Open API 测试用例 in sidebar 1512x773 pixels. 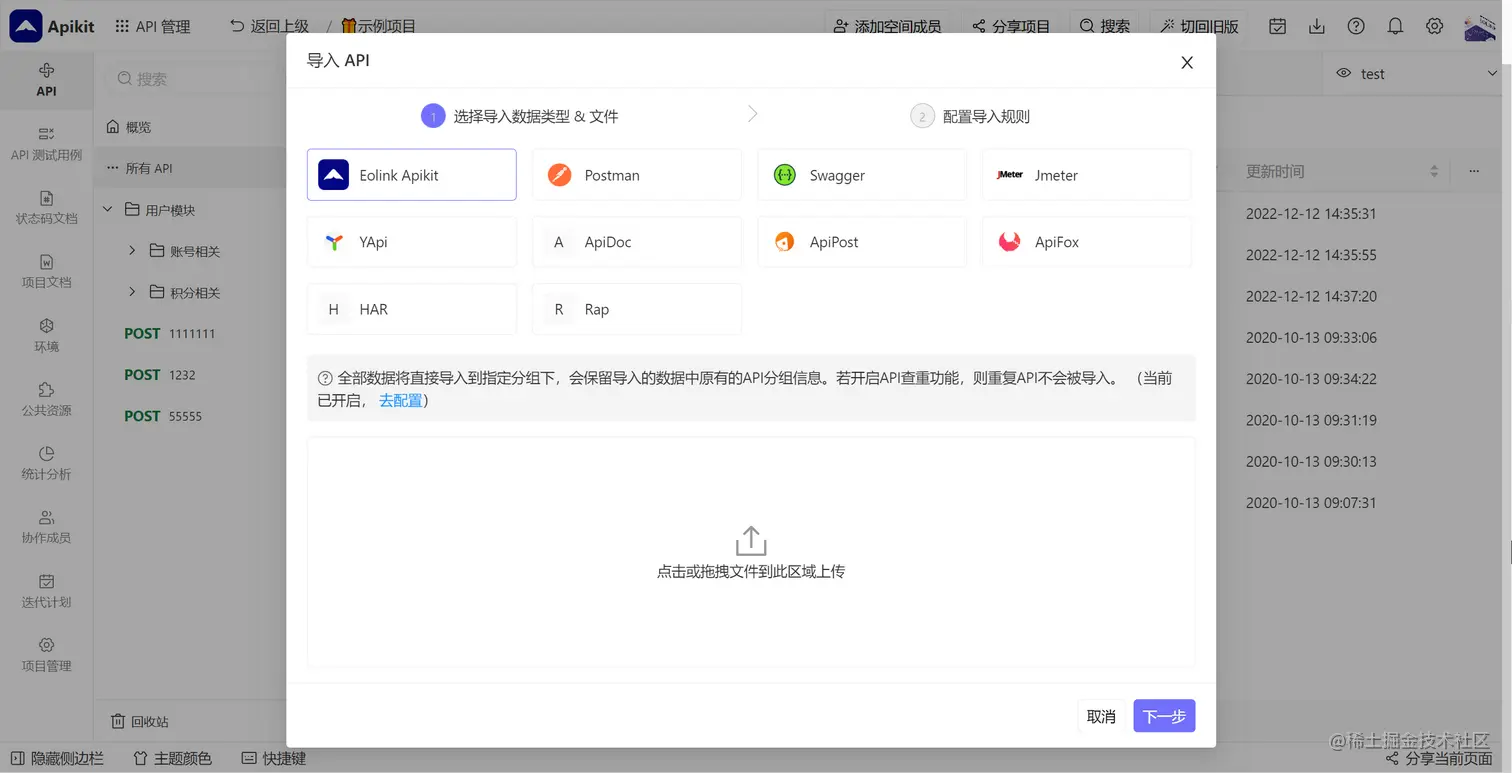[x=46, y=144]
